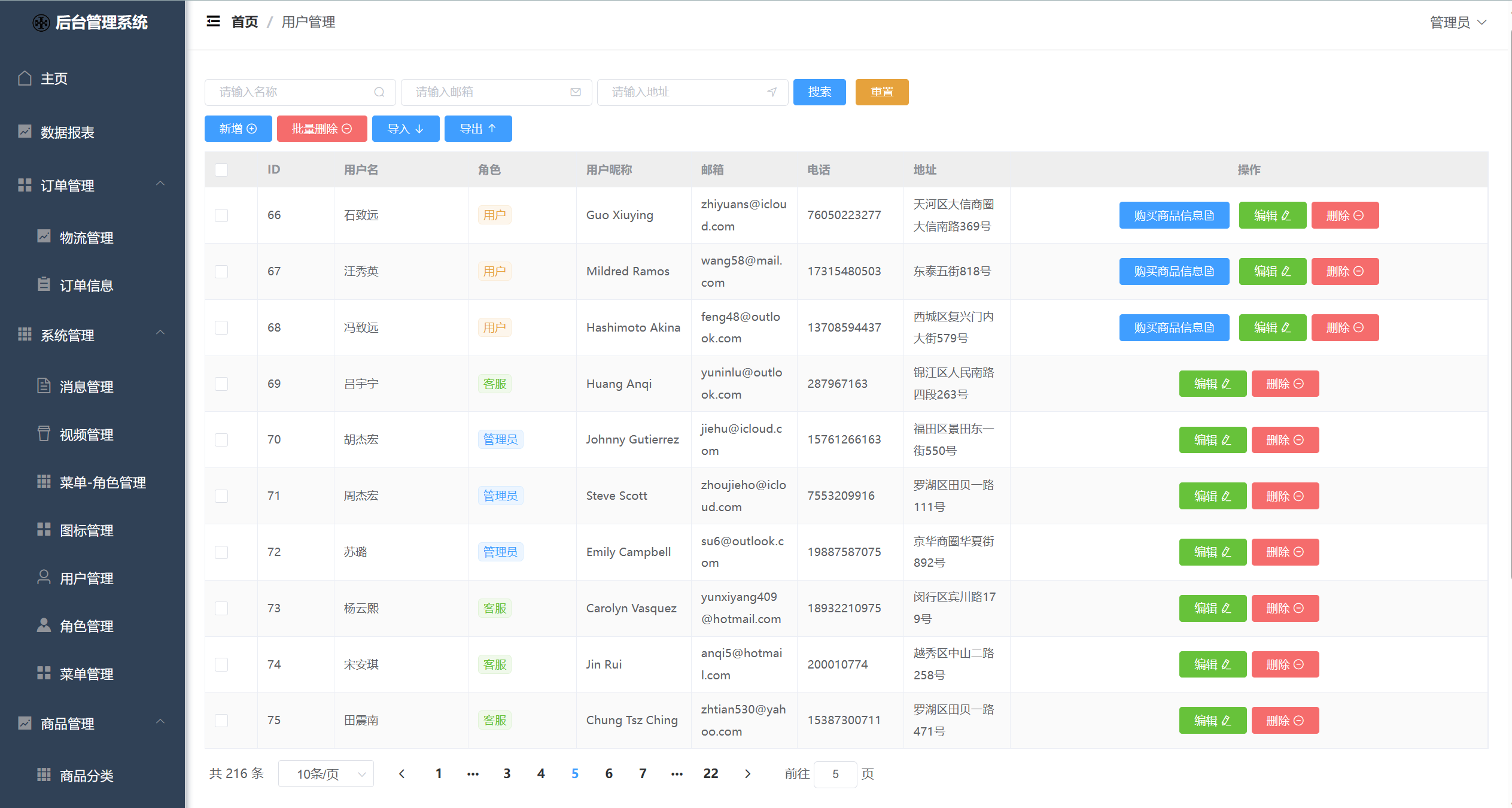Open 数据报表 in the sidebar
The height and width of the screenshot is (808, 1512).
pyautogui.click(x=92, y=132)
